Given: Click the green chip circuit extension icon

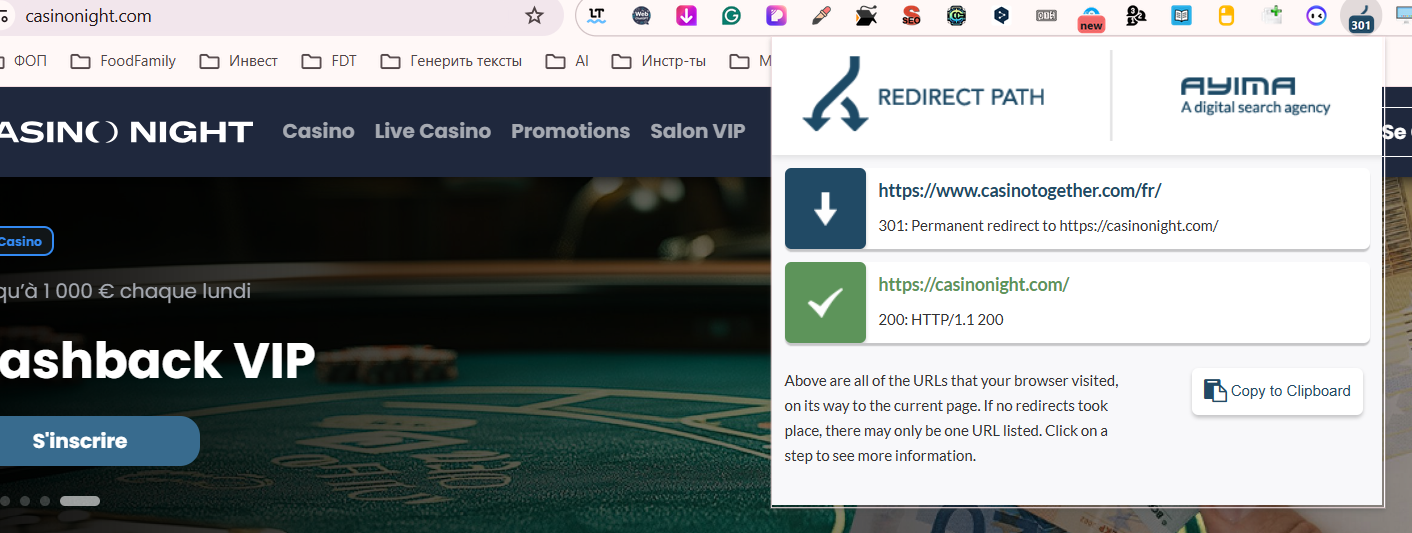Looking at the screenshot, I should (x=956, y=15).
